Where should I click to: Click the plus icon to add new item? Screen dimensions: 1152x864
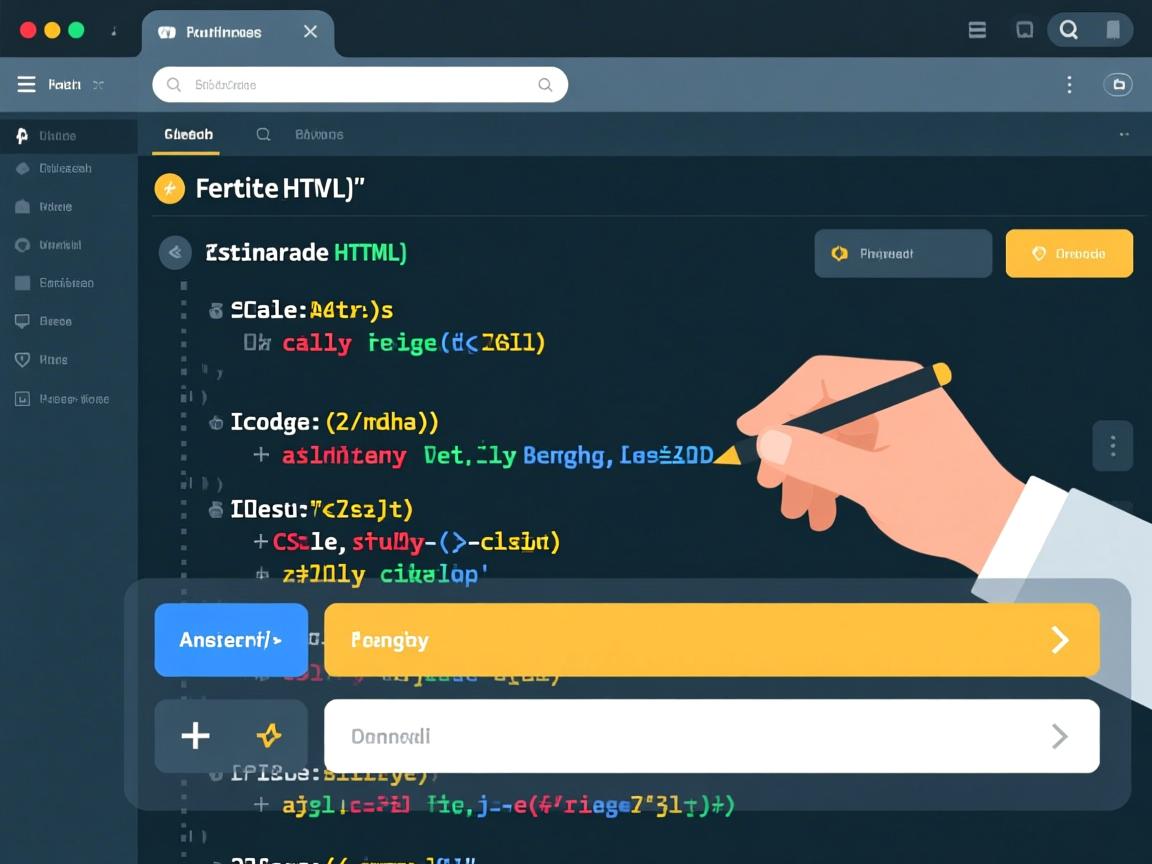[x=194, y=736]
